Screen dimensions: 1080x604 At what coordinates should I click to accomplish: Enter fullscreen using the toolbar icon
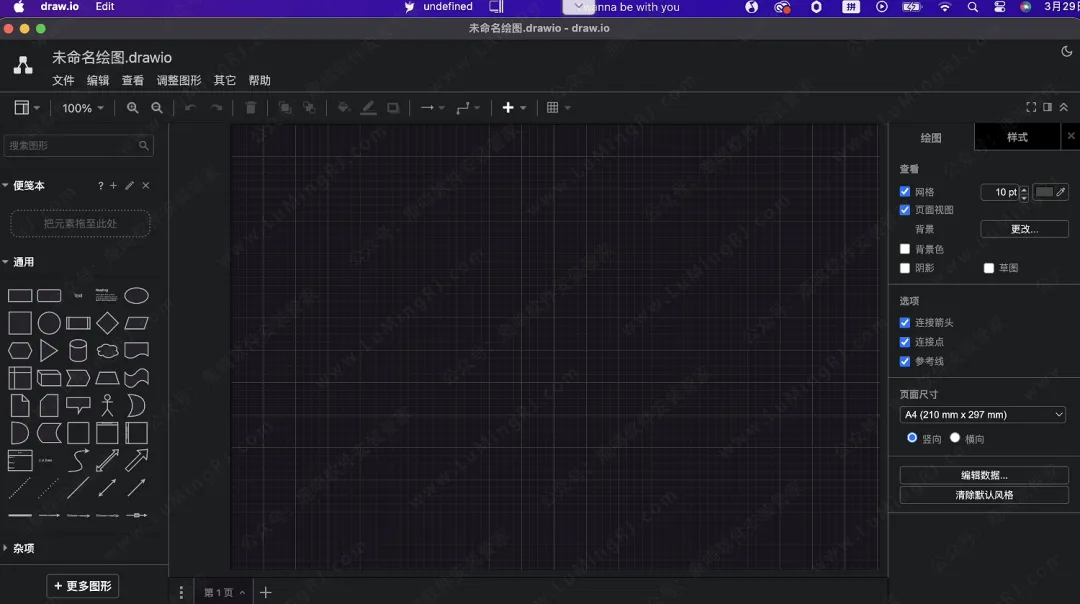[x=1031, y=107]
